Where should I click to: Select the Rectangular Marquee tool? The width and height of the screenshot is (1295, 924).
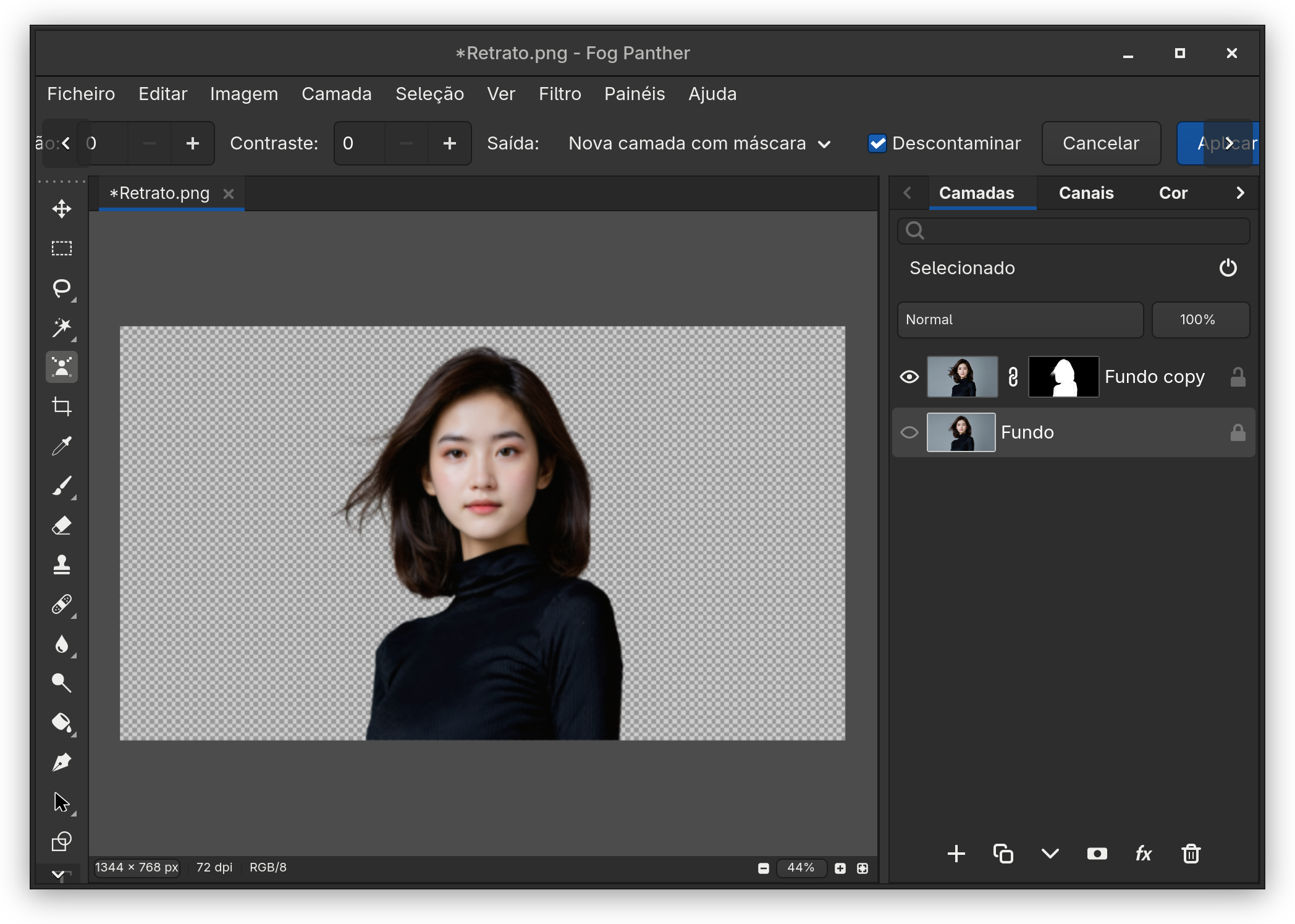click(x=62, y=248)
